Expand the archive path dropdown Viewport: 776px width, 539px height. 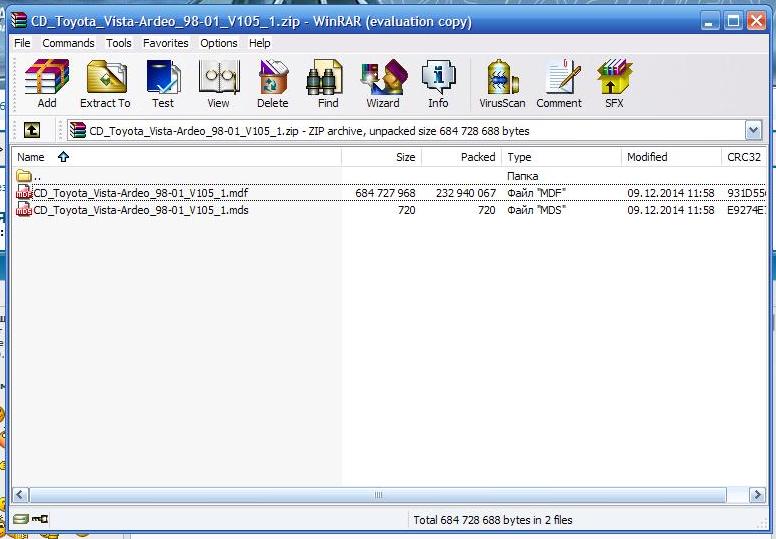tap(753, 130)
